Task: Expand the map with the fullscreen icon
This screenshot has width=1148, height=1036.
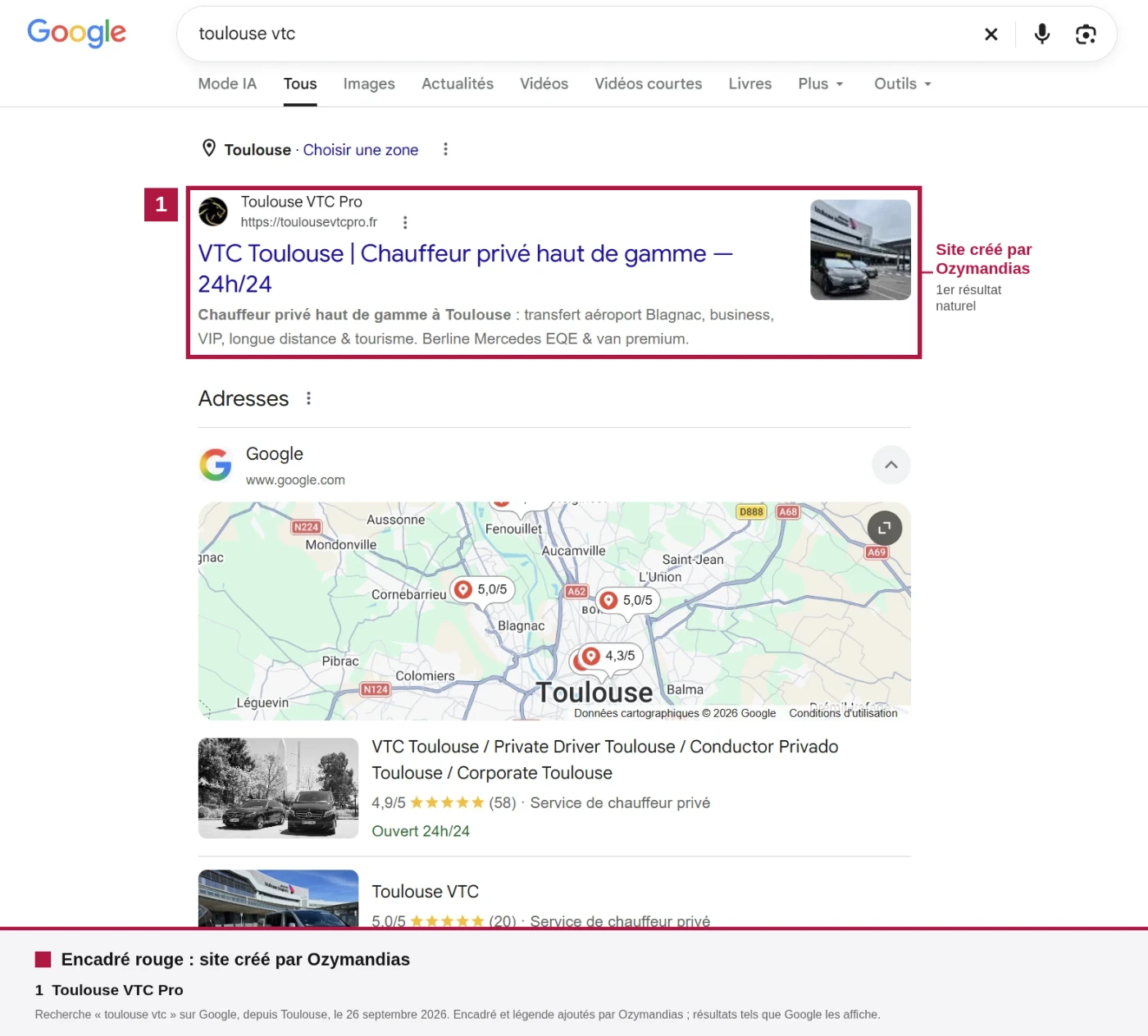Action: [x=885, y=528]
